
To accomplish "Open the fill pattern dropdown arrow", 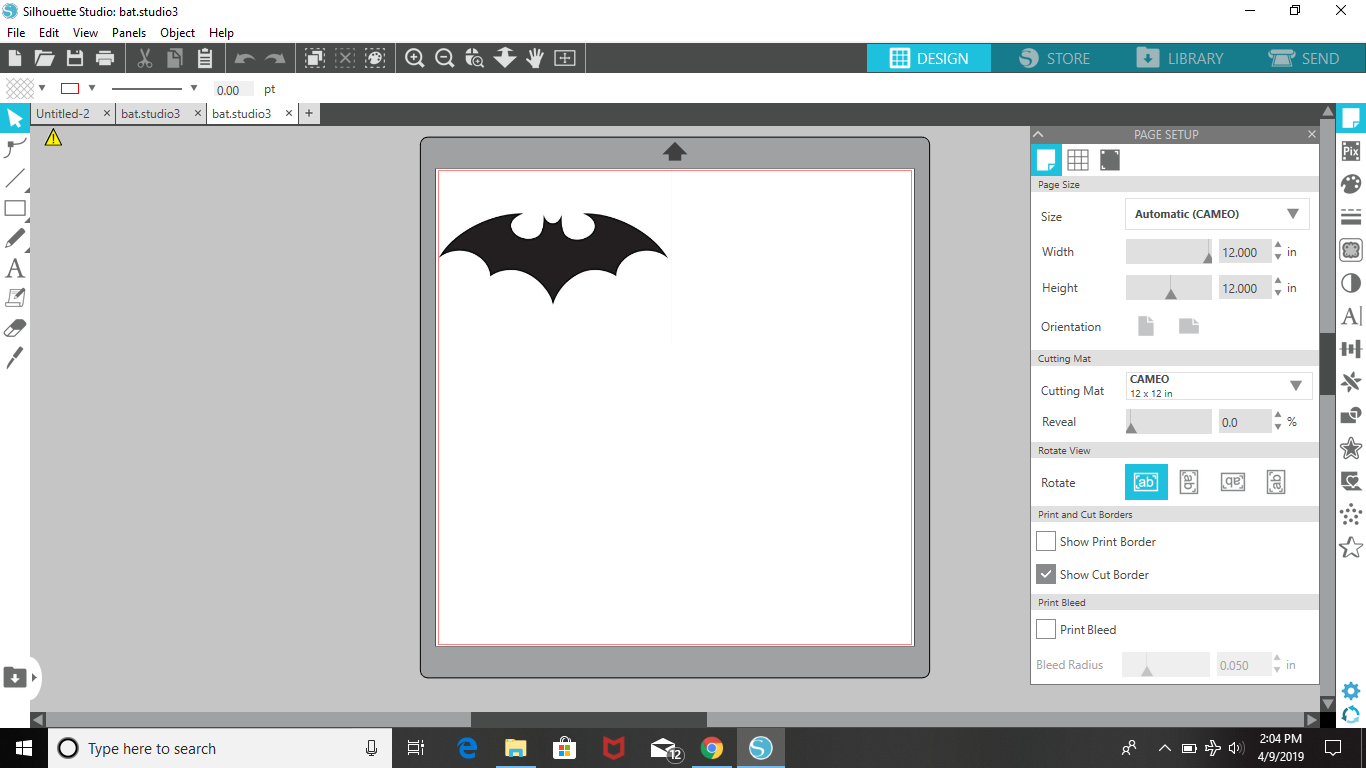I will (x=42, y=88).
